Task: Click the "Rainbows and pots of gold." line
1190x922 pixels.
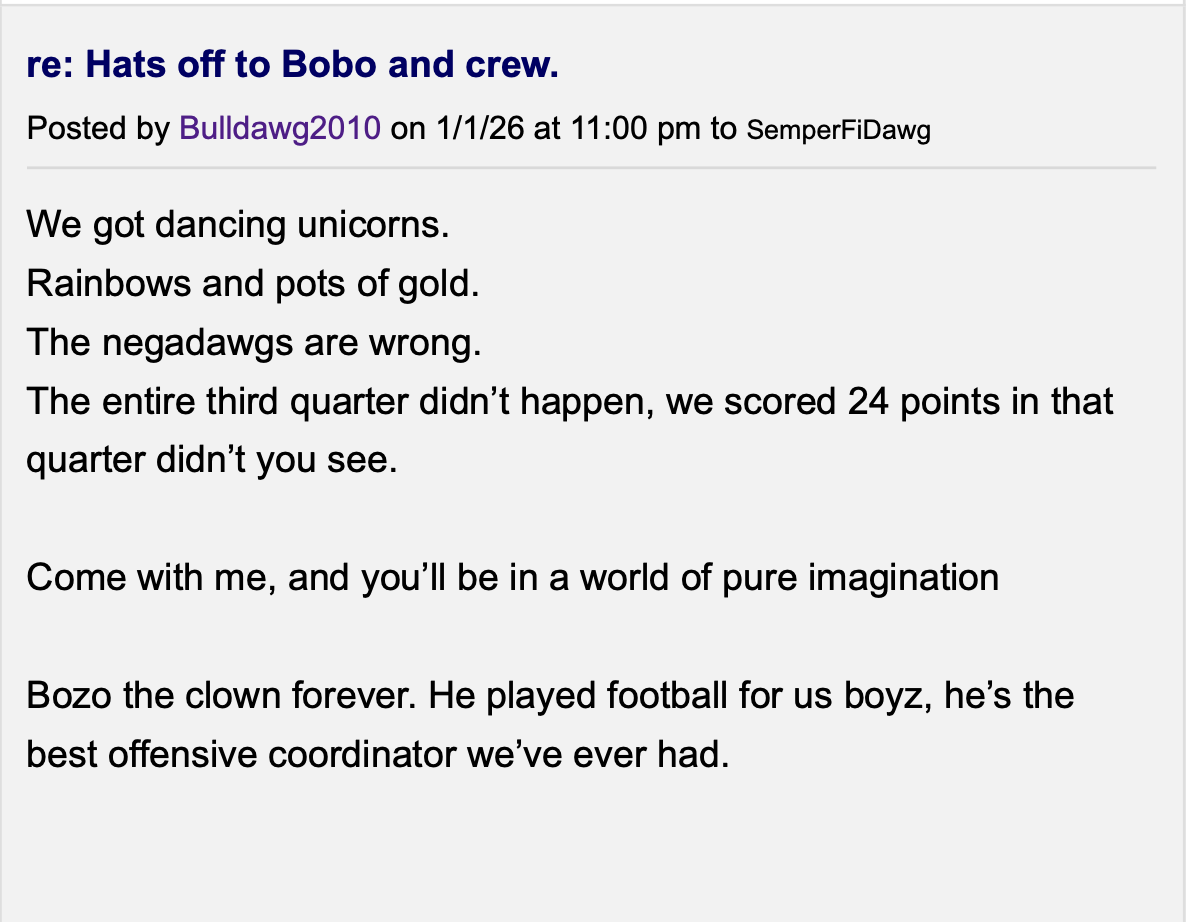Action: coord(253,284)
